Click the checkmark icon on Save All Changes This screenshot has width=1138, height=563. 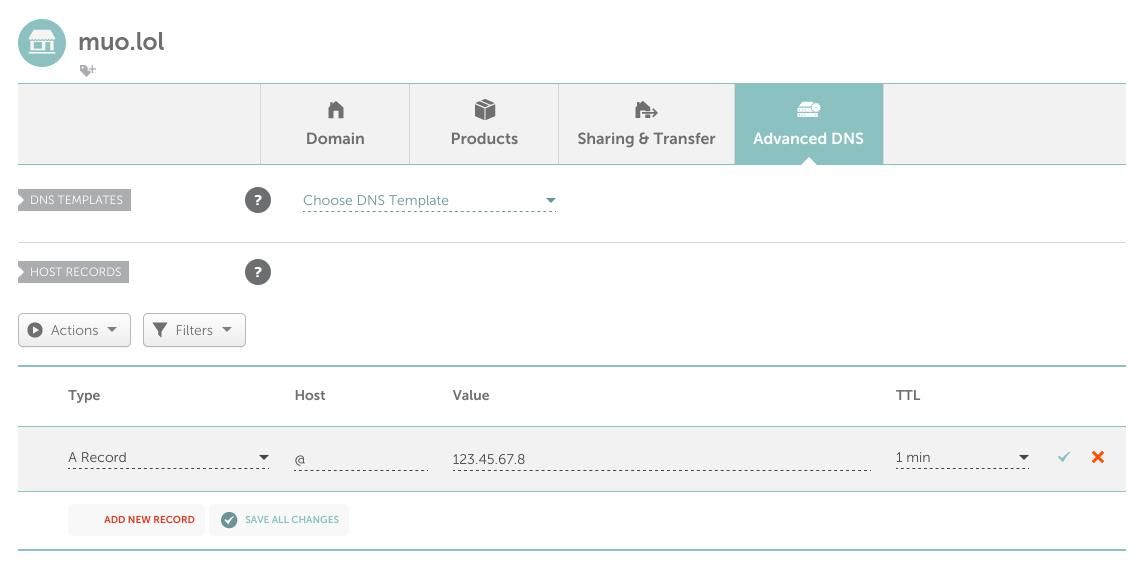pos(229,520)
